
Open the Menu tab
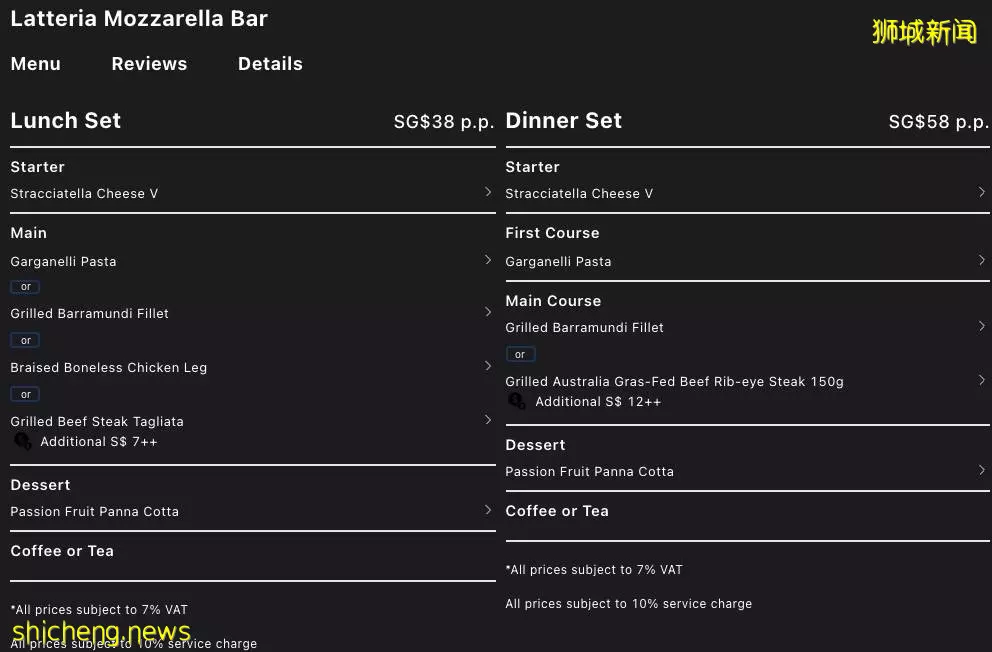coord(35,64)
